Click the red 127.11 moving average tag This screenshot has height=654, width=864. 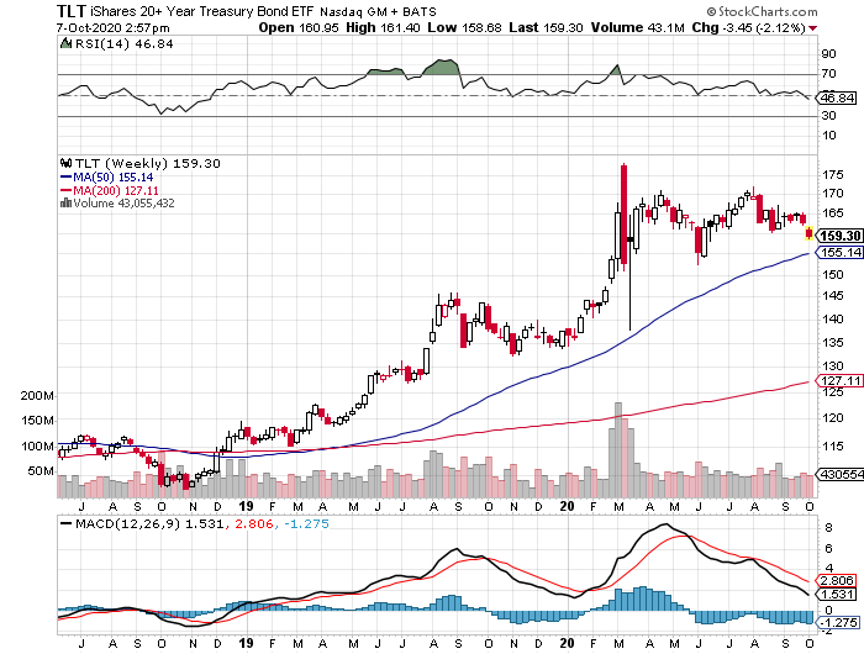[x=837, y=381]
